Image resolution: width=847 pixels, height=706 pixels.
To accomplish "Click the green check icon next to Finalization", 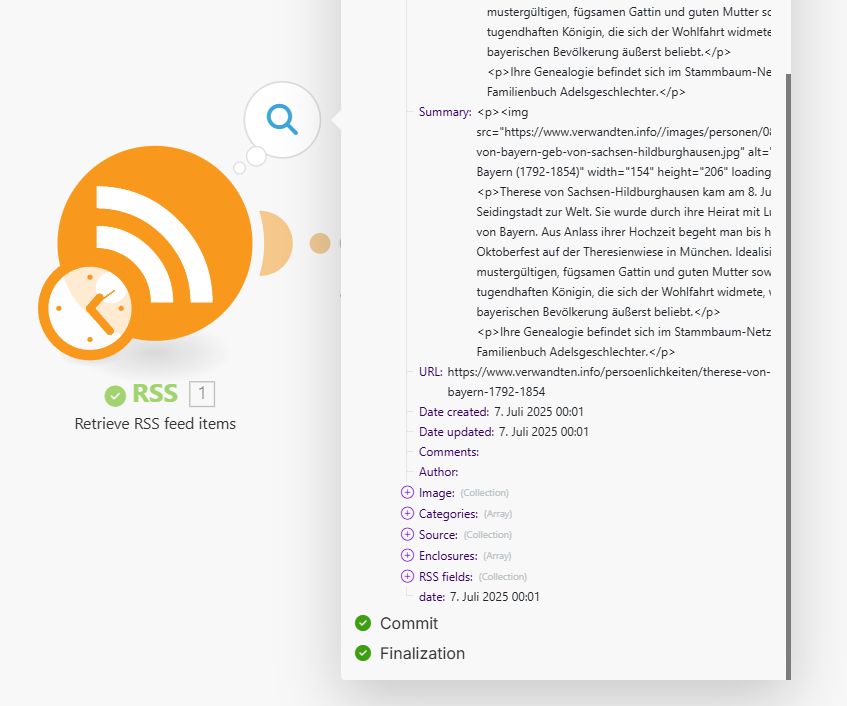I will [x=363, y=654].
